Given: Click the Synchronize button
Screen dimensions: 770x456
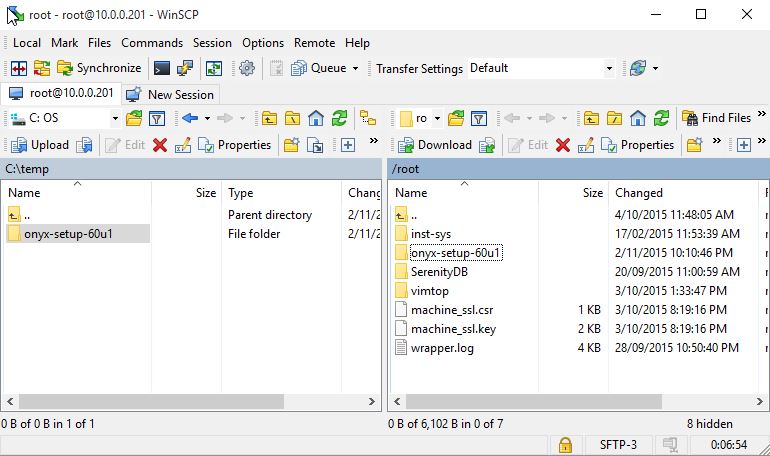Looking at the screenshot, I should coord(99,68).
